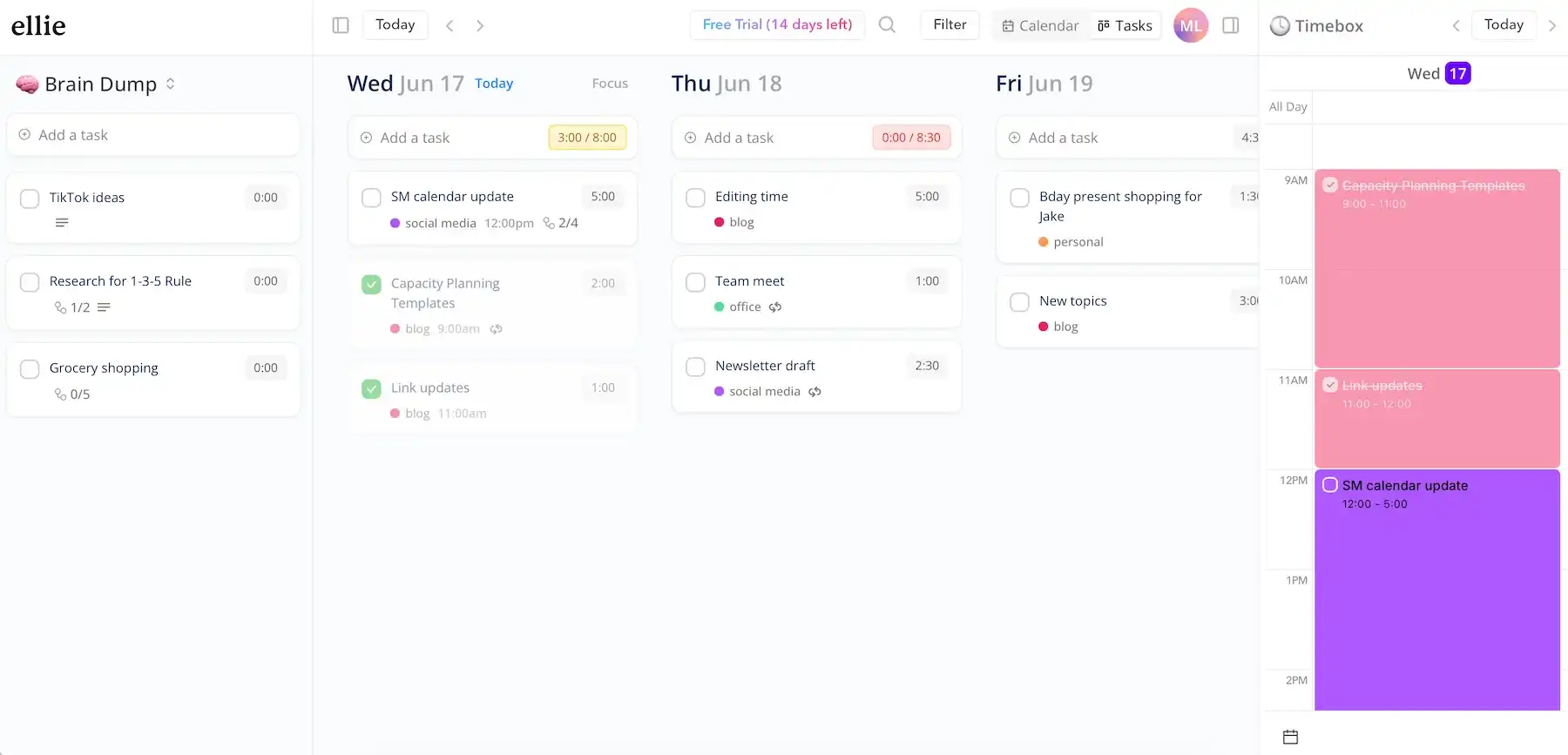
Task: Go to previous day in Timebox
Action: tap(1456, 25)
